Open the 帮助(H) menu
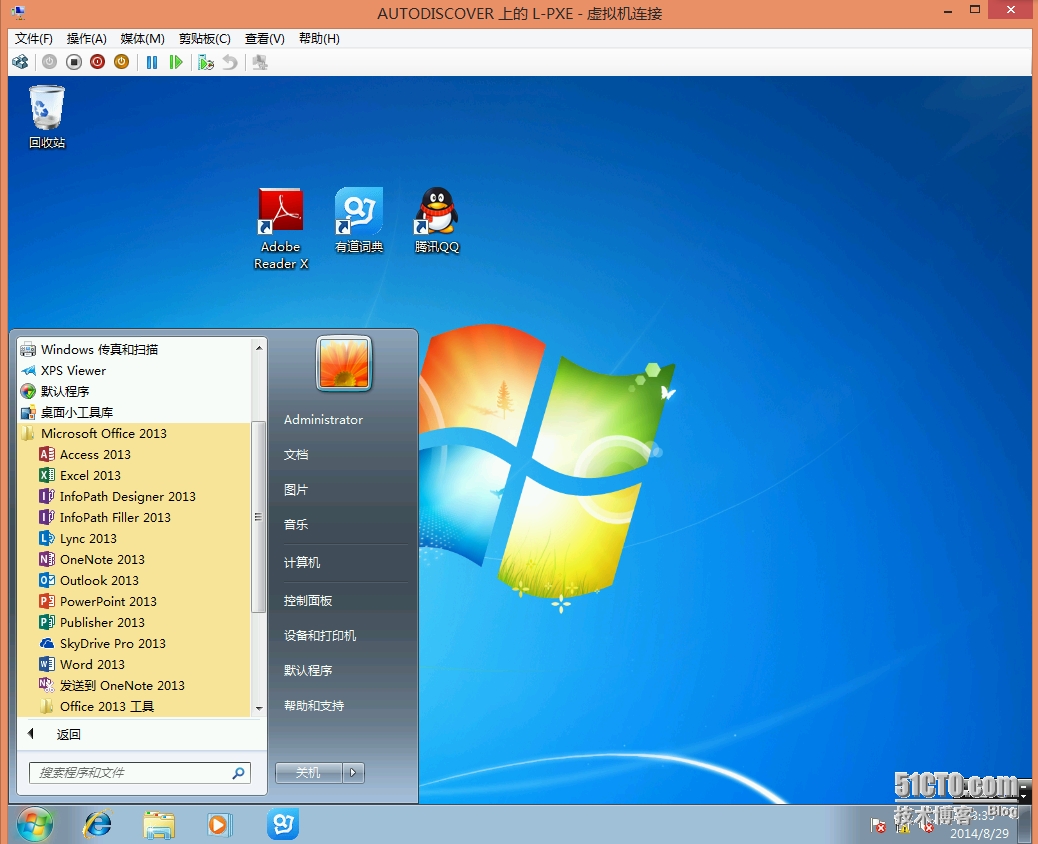Image resolution: width=1038 pixels, height=844 pixels. click(x=319, y=38)
